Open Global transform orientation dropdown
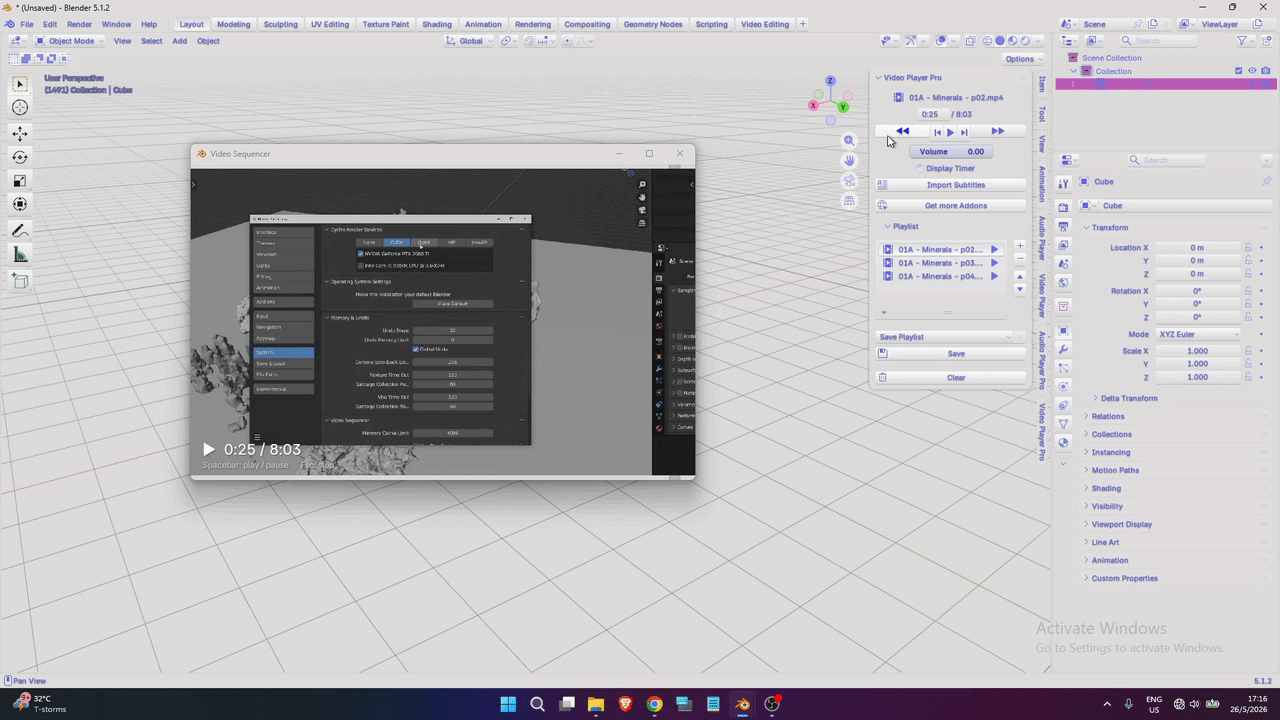1280x720 pixels. [469, 41]
